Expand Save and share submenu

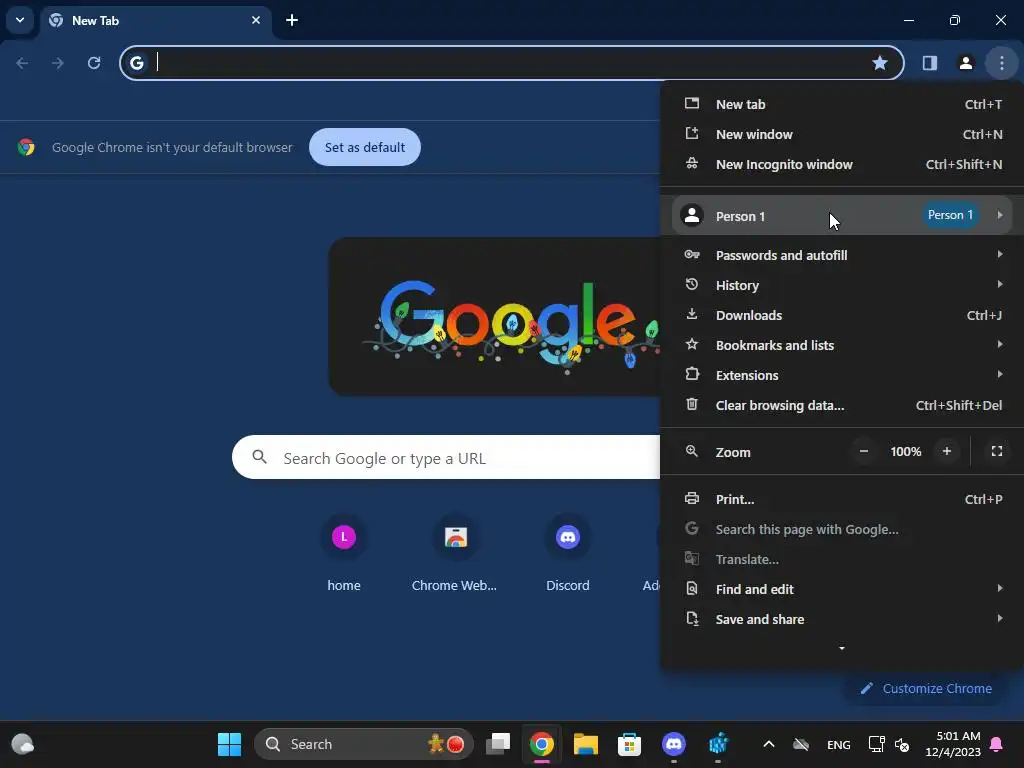pyautogui.click(x=842, y=620)
